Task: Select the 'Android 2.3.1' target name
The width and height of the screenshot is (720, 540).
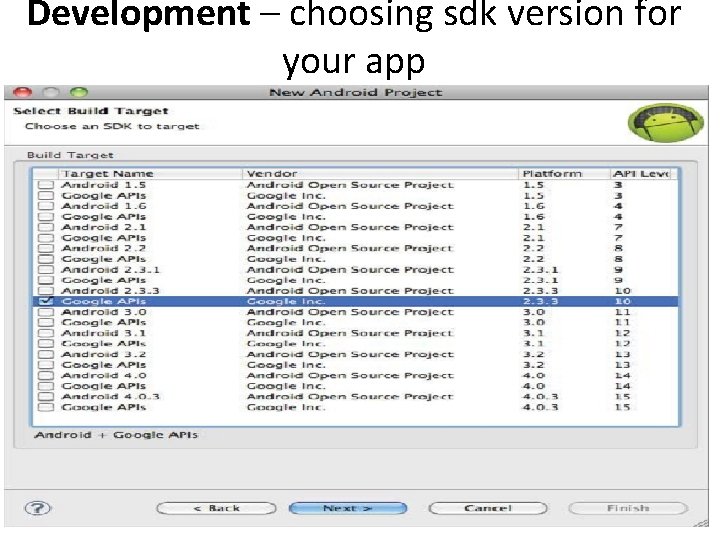Action: click(x=111, y=270)
